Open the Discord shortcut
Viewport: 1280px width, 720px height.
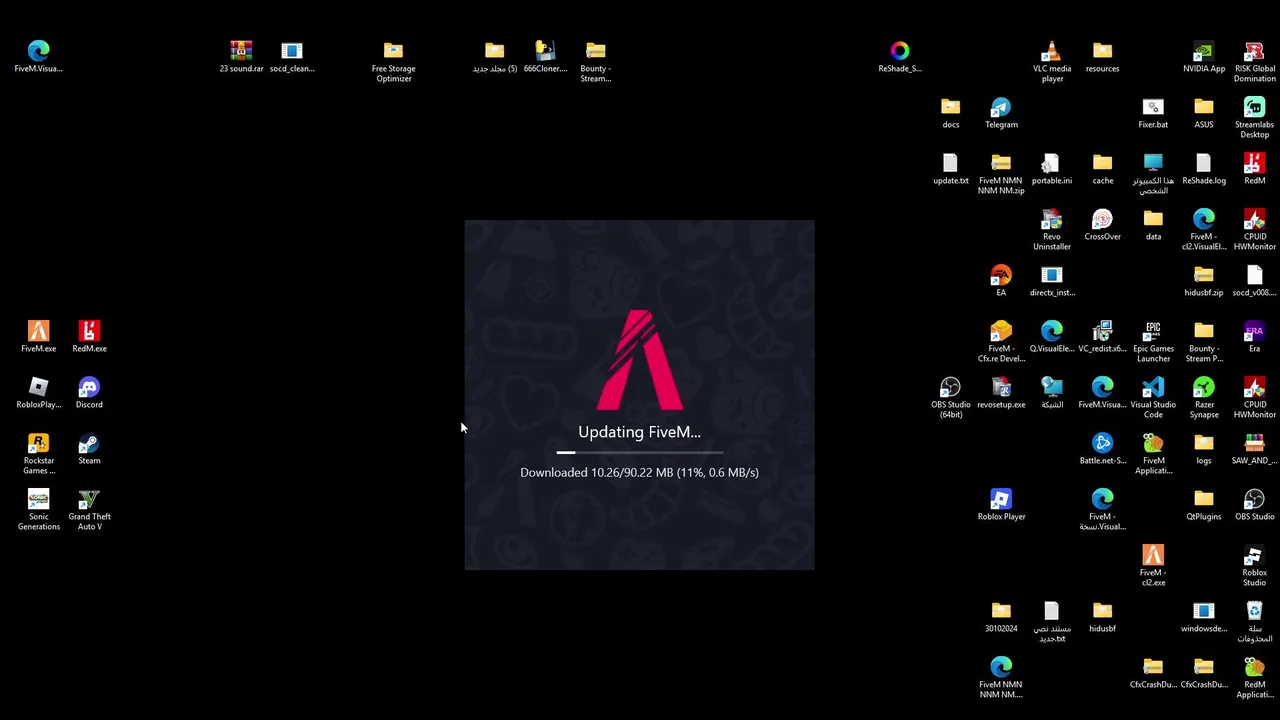point(89,393)
